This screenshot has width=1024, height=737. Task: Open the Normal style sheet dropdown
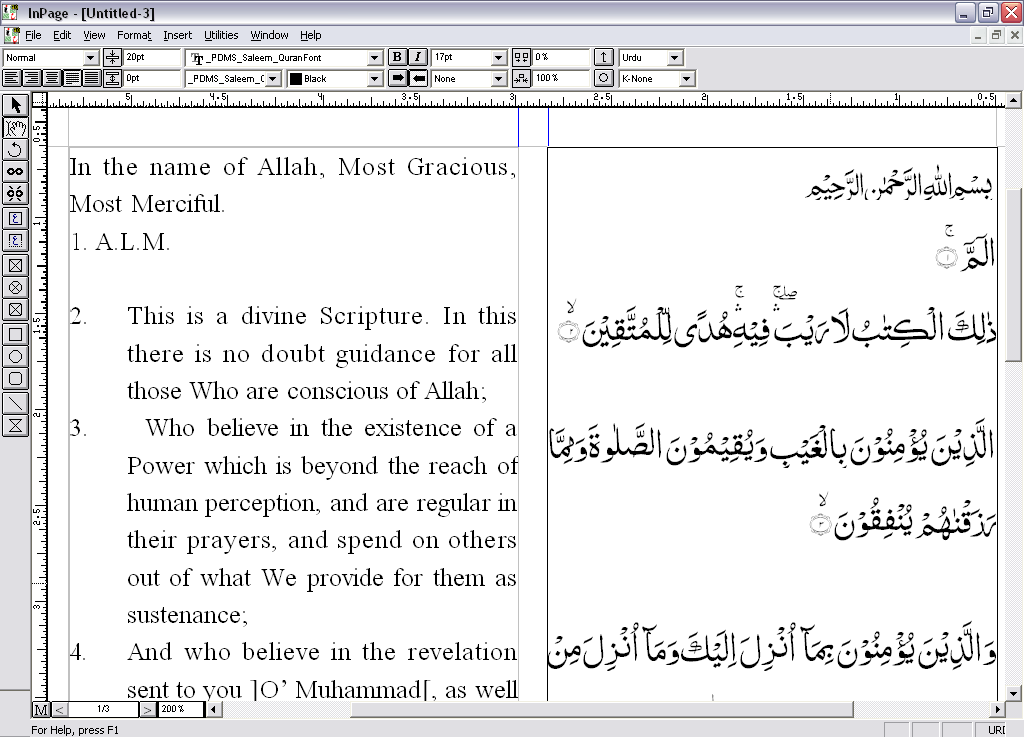click(91, 57)
